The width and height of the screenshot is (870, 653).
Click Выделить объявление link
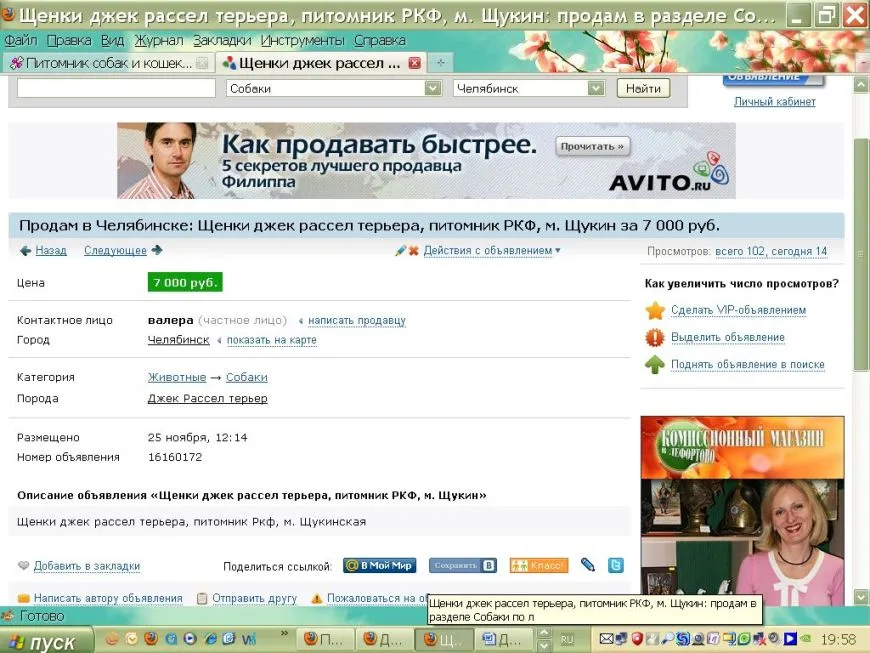click(x=728, y=337)
